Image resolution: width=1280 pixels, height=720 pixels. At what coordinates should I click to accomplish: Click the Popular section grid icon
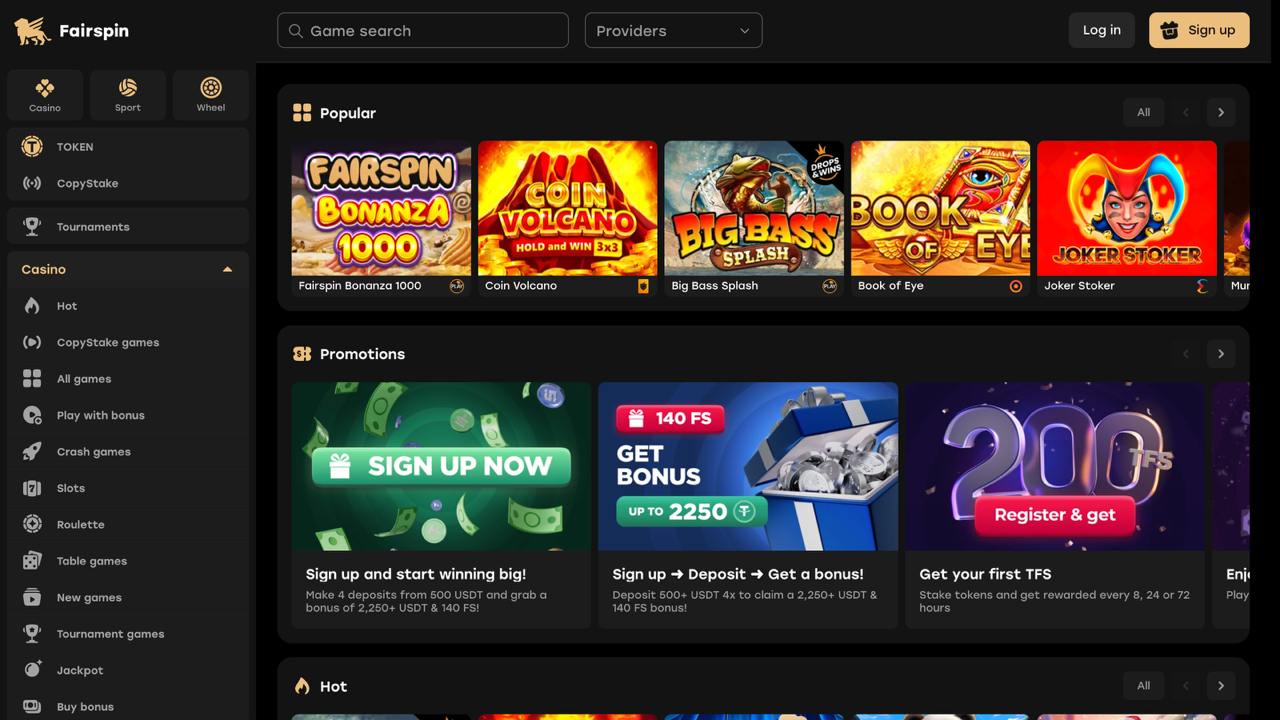[302, 113]
